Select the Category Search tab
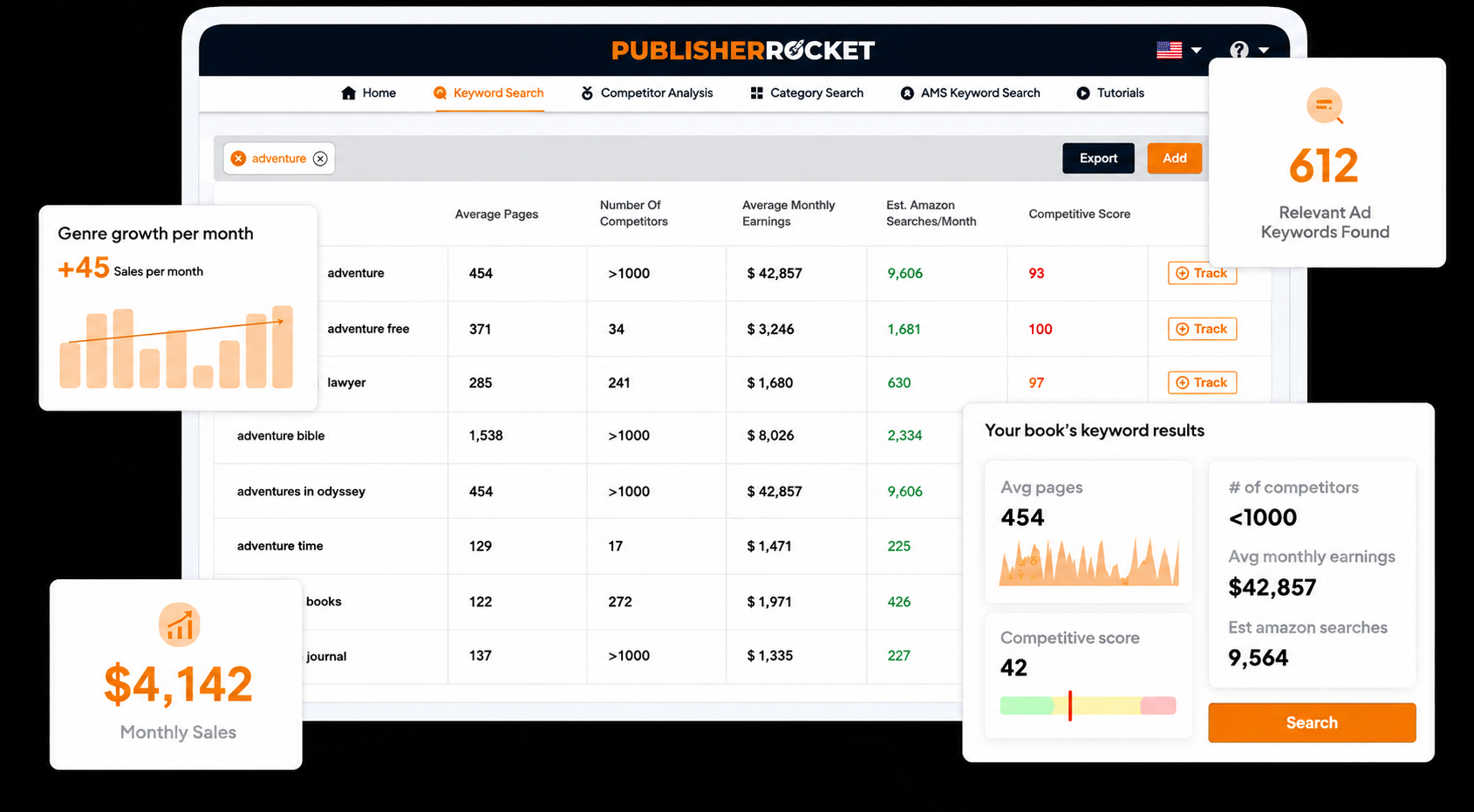Image resolution: width=1474 pixels, height=812 pixels. pos(808,93)
